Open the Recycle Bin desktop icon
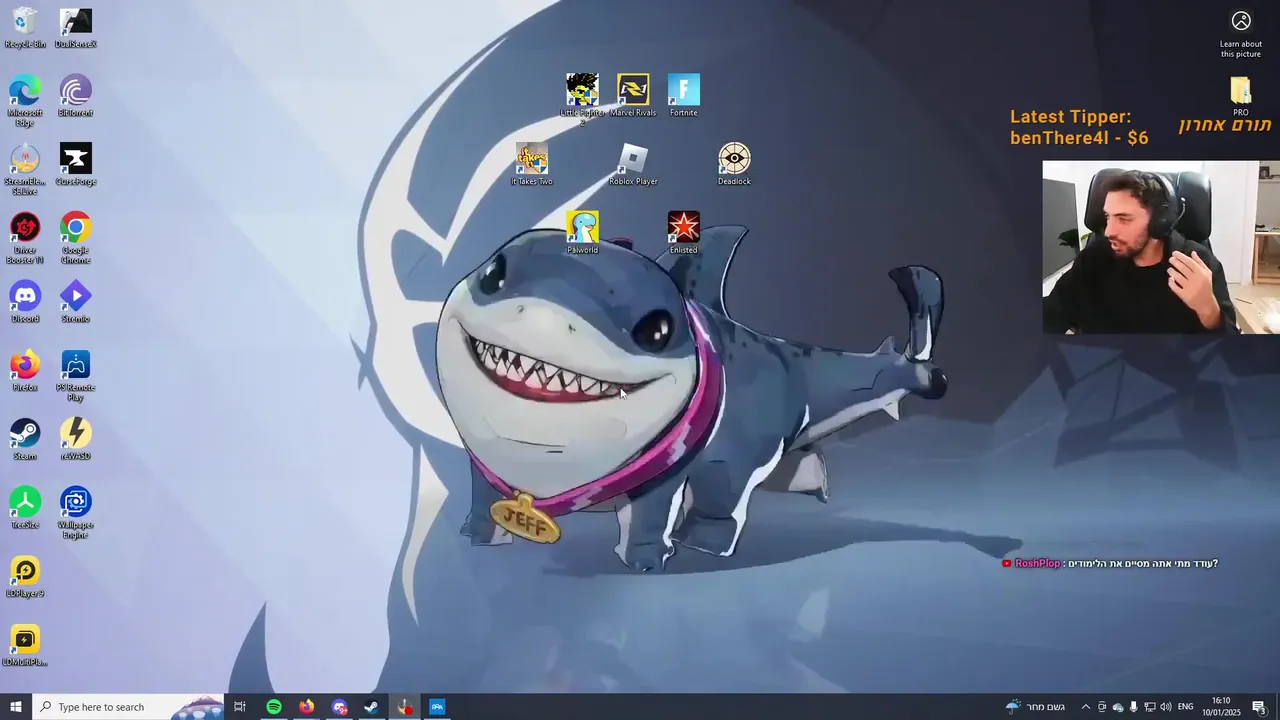Viewport: 1280px width, 720px height. (25, 28)
